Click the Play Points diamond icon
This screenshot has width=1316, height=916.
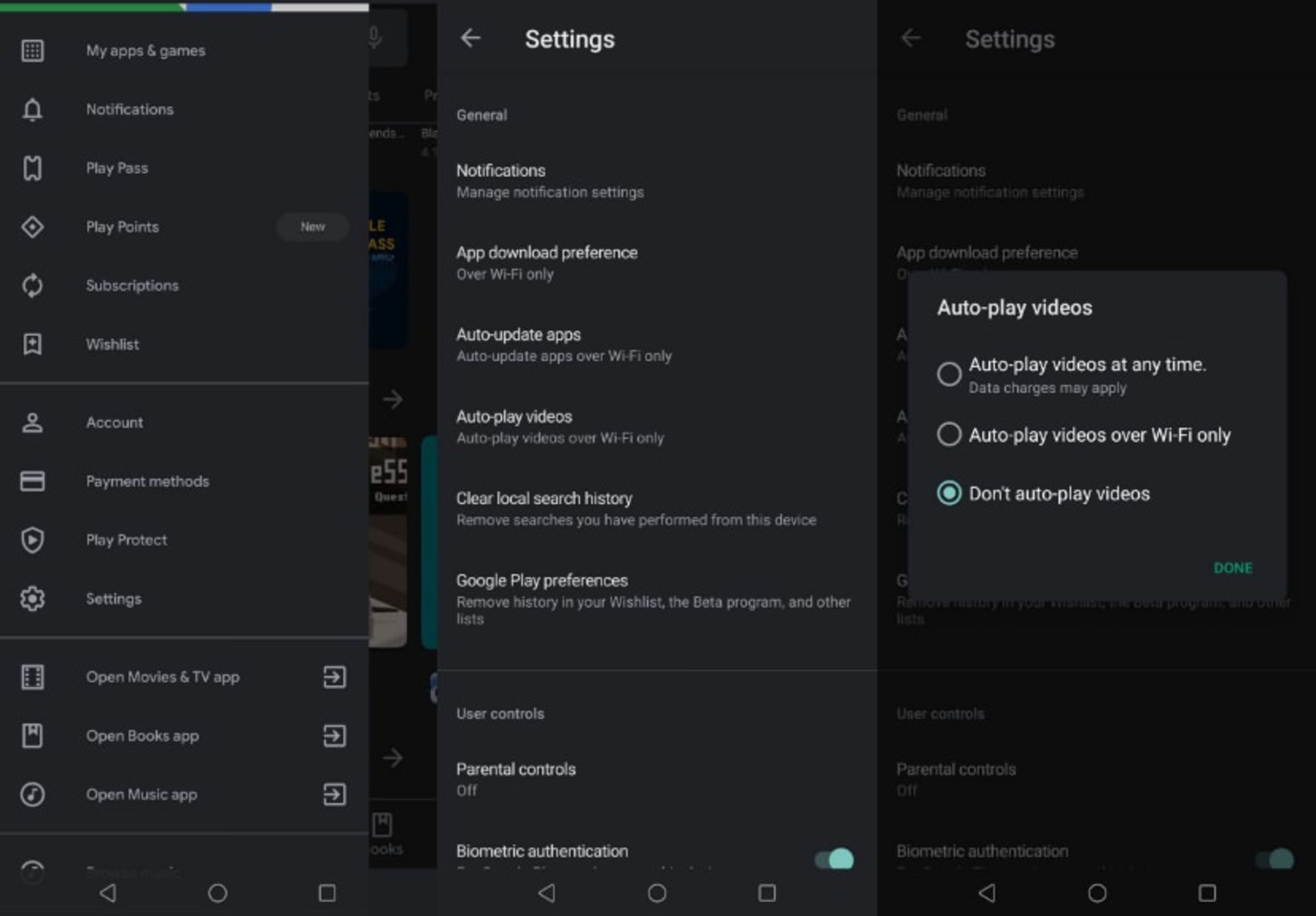(x=32, y=227)
